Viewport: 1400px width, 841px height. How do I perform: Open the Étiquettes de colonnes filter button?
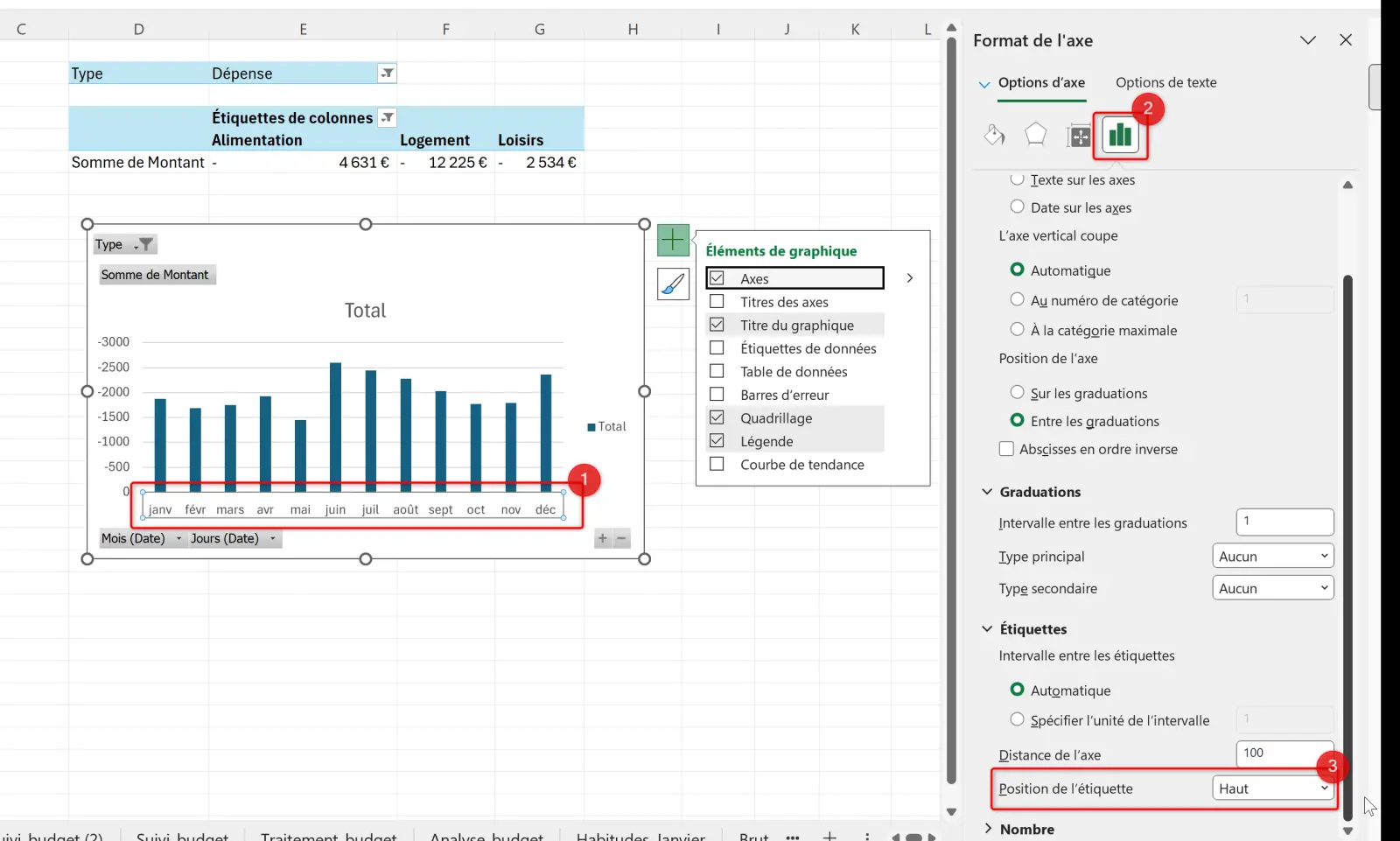point(387,117)
